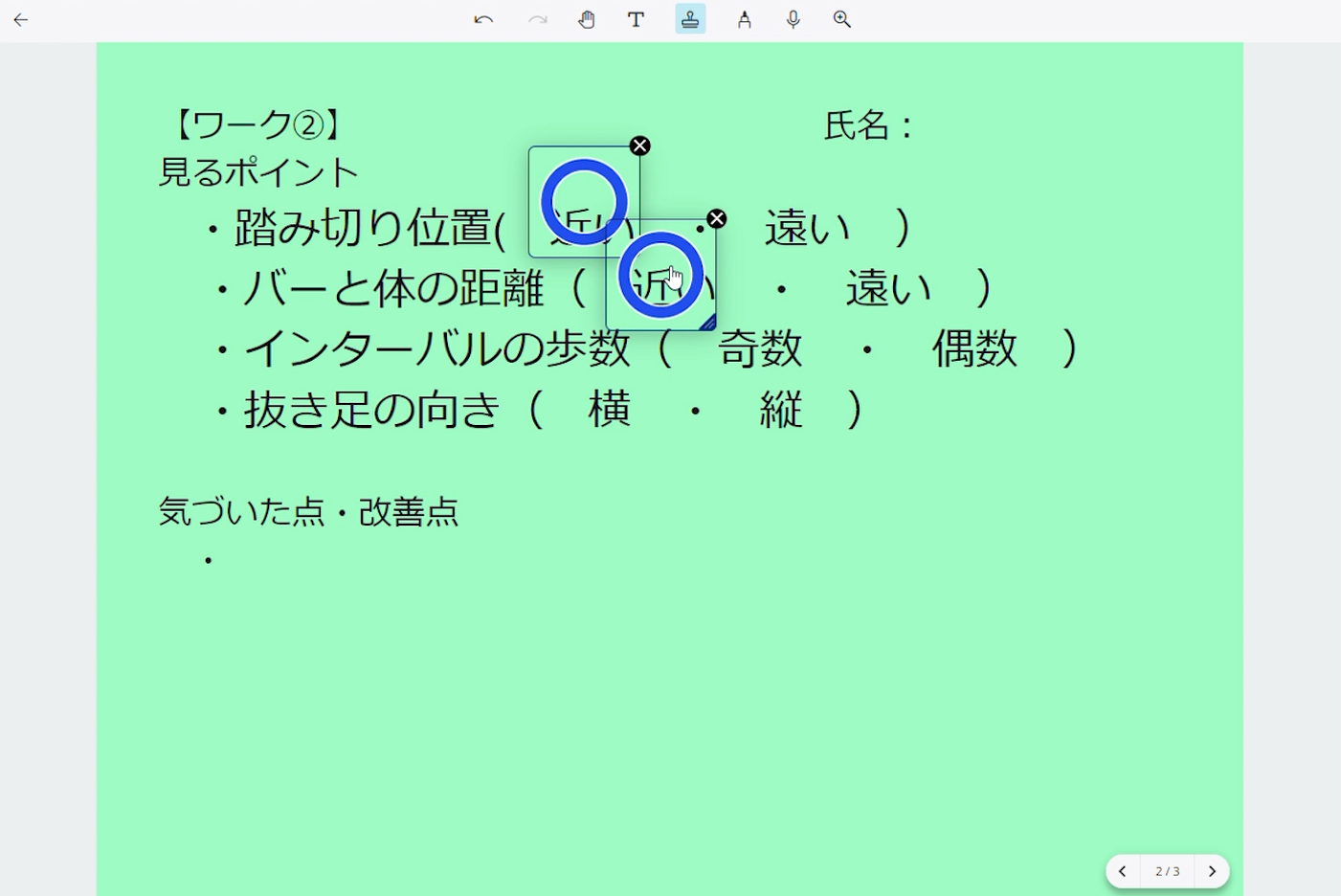Click the 氏名： label
Screen dimensions: 1341x896
coord(870,125)
